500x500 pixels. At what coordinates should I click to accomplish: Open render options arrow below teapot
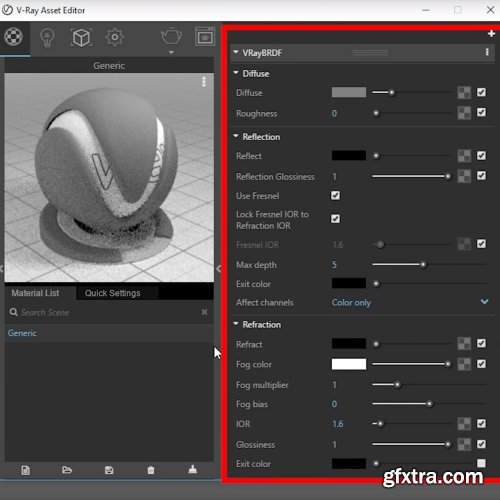click(171, 52)
